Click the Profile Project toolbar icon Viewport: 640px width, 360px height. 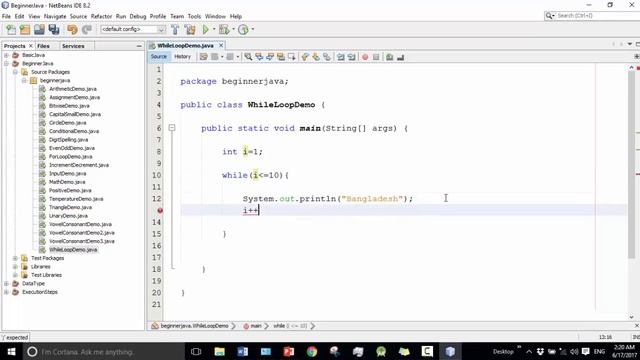[x=243, y=29]
